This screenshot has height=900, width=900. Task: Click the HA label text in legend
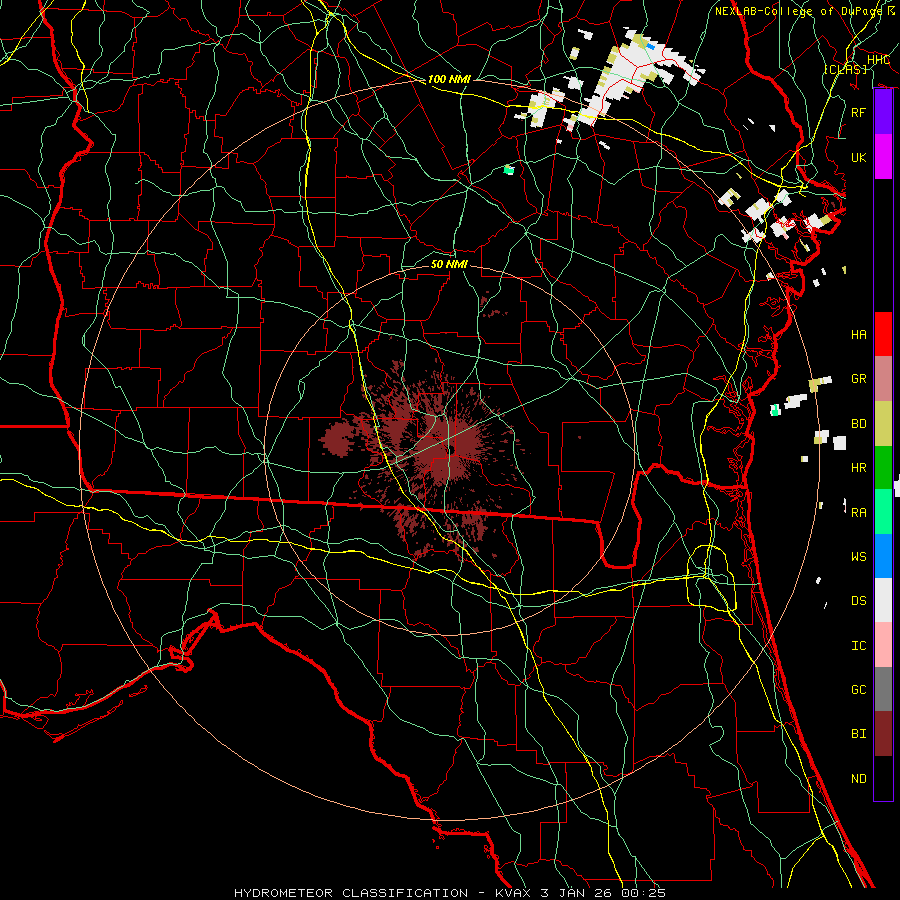tap(859, 334)
